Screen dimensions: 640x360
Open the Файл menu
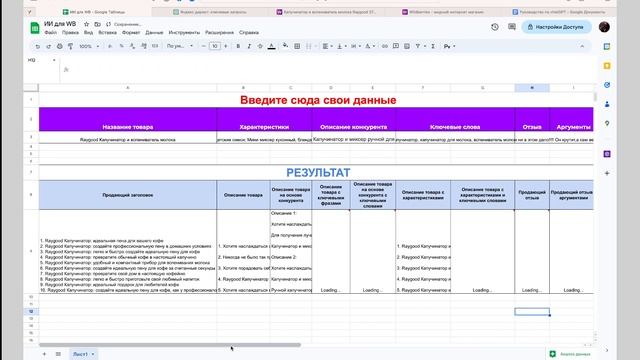[51, 32]
